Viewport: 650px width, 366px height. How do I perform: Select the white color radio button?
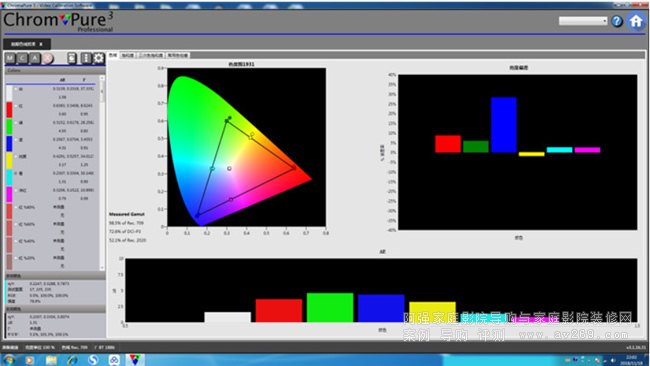point(16,89)
